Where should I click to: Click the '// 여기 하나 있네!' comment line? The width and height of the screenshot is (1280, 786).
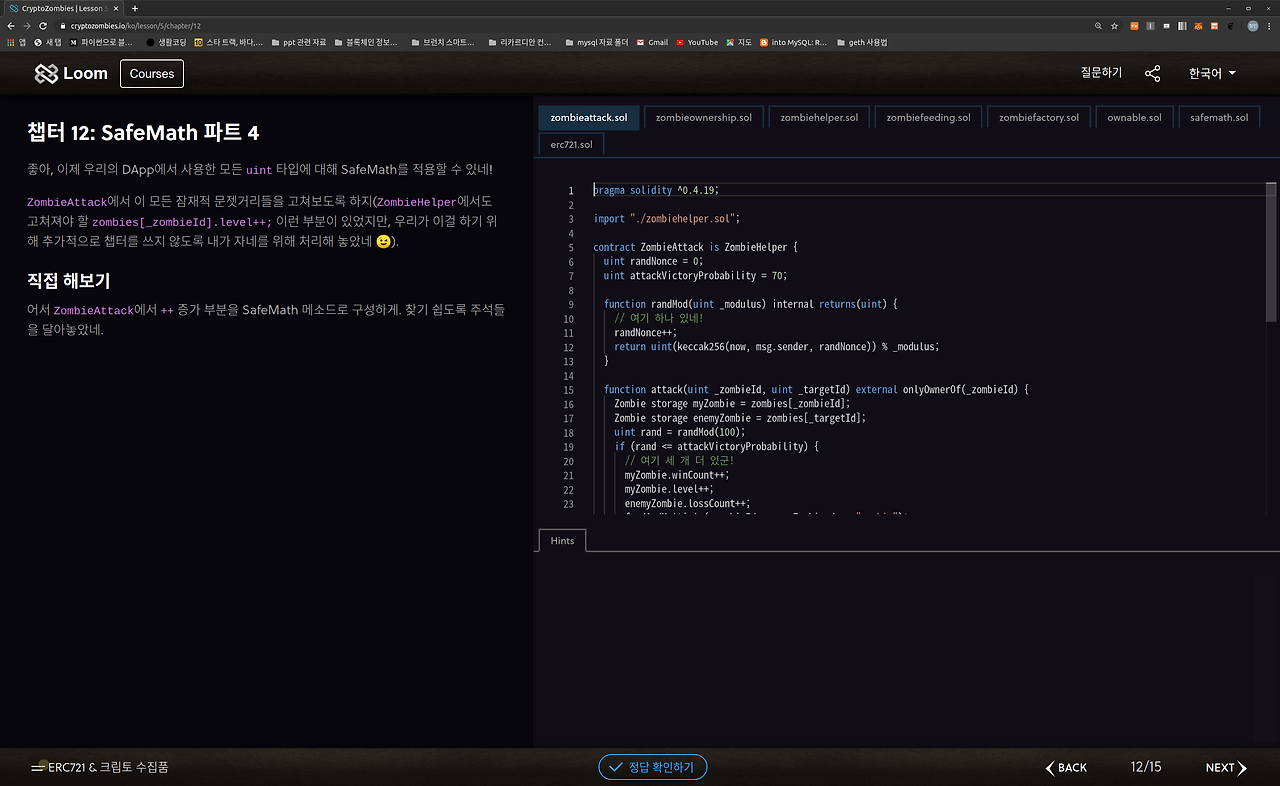(659, 319)
